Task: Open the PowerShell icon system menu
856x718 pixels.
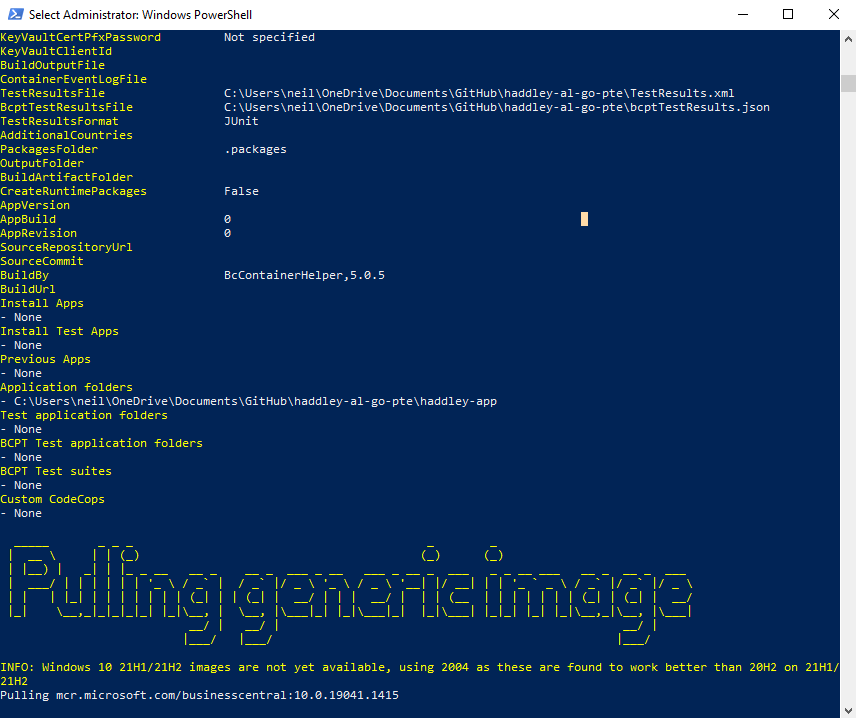Action: 15,14
